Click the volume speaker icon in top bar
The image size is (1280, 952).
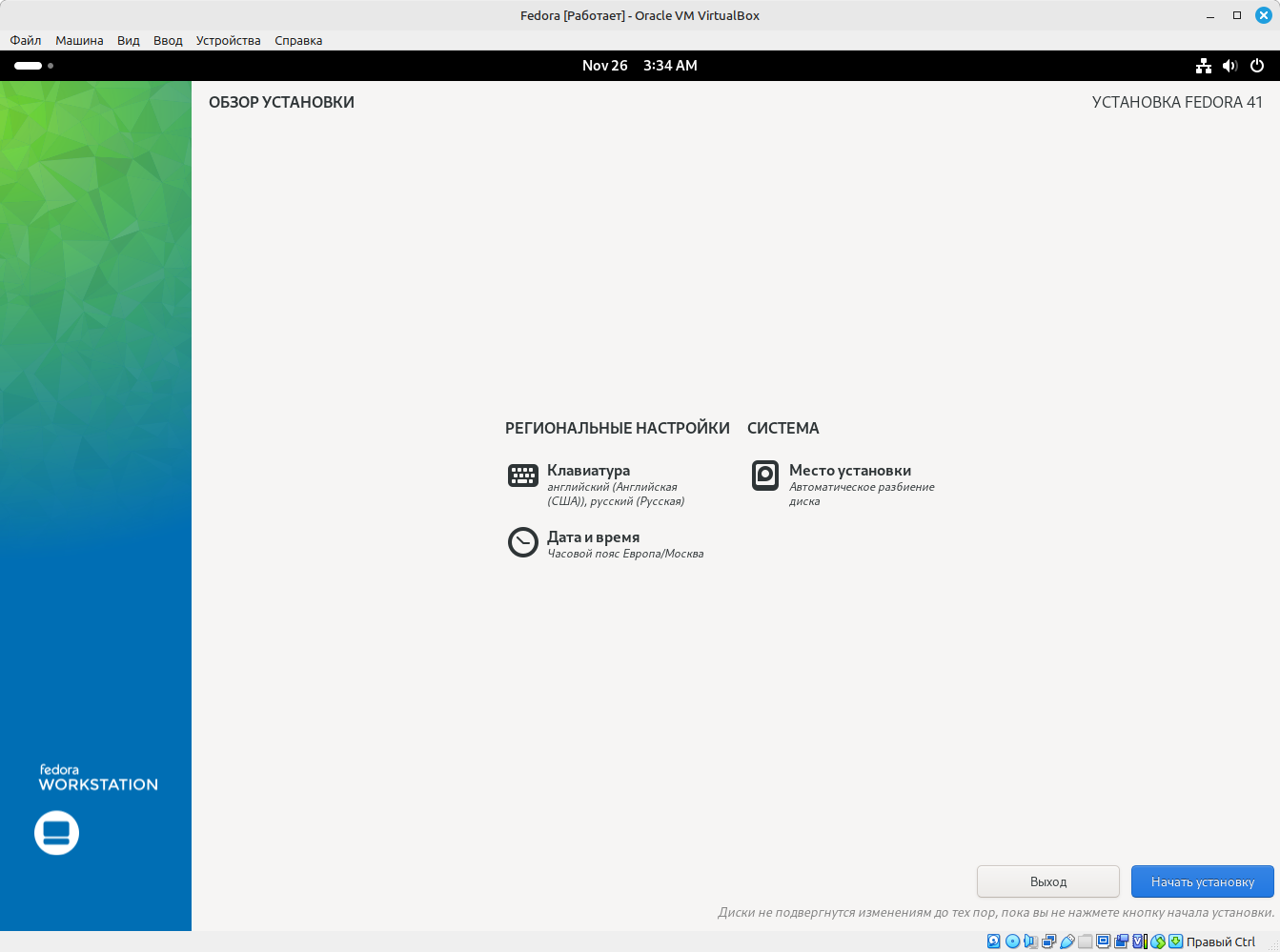click(1230, 66)
